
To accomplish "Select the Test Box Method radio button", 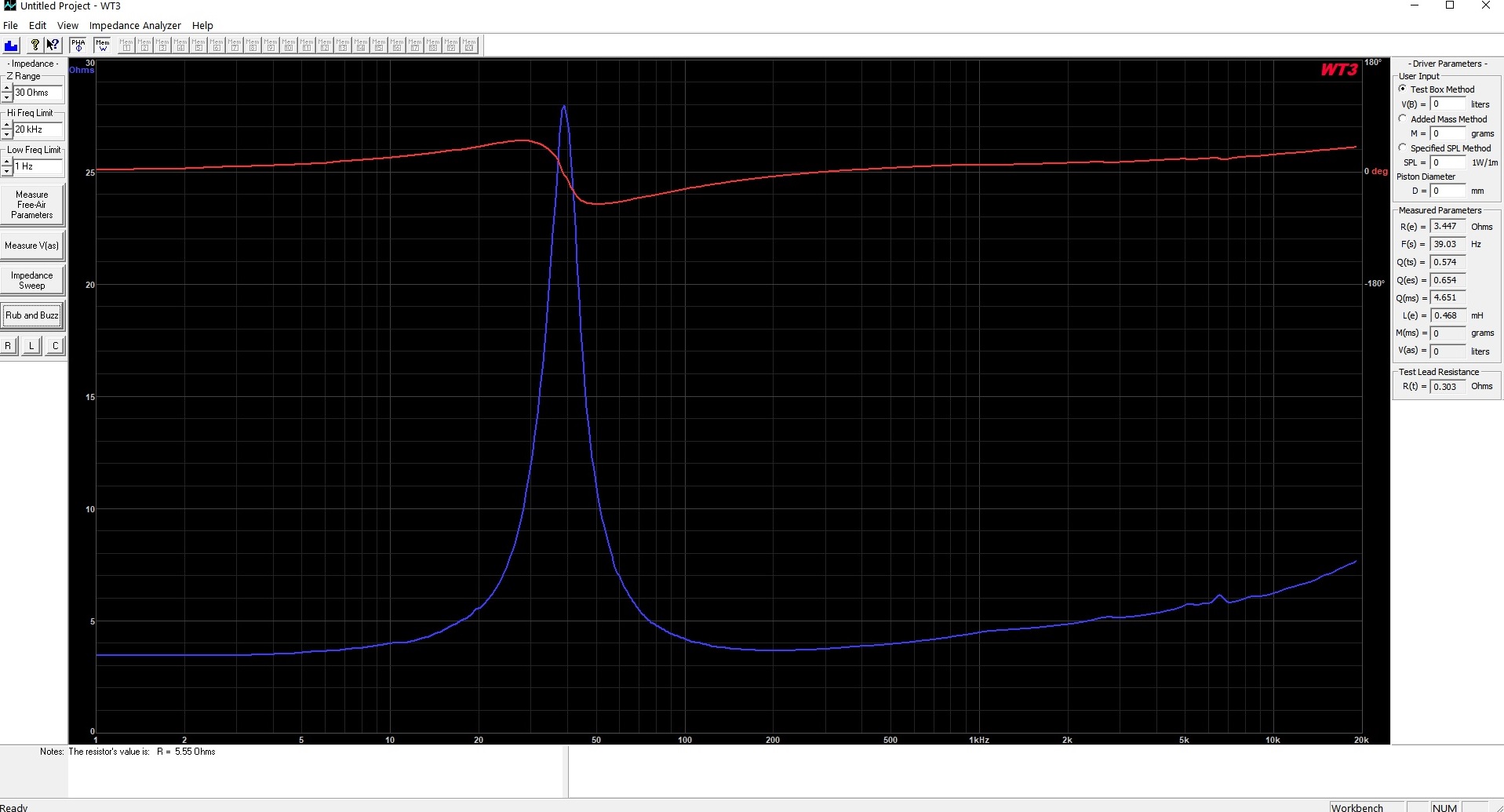I will 1403,89.
